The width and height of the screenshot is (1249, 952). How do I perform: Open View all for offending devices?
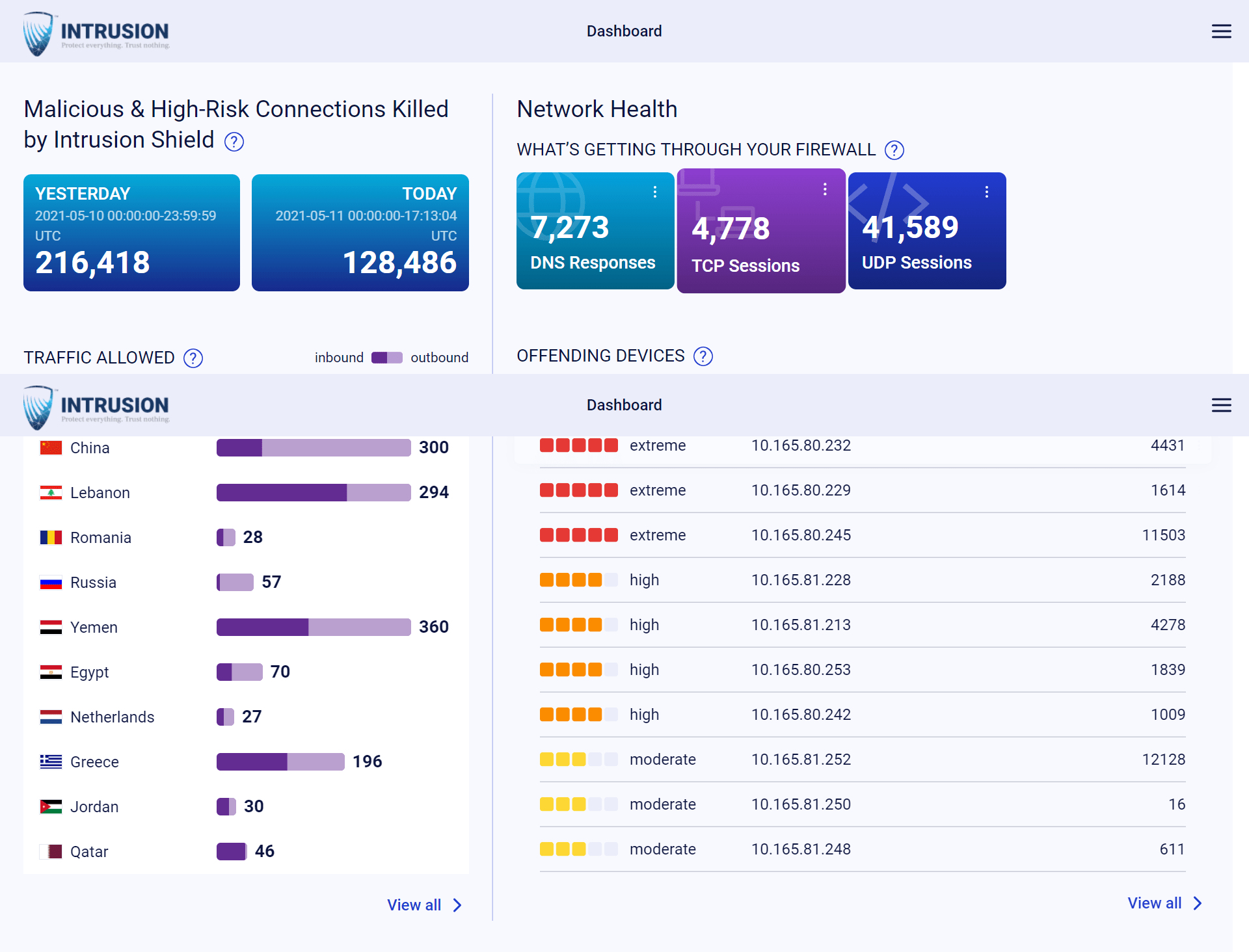point(1155,903)
